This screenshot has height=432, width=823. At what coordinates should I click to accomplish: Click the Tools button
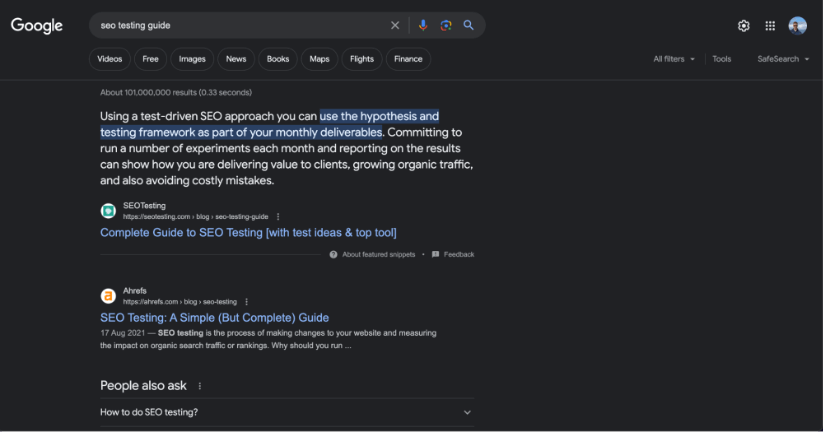(722, 59)
